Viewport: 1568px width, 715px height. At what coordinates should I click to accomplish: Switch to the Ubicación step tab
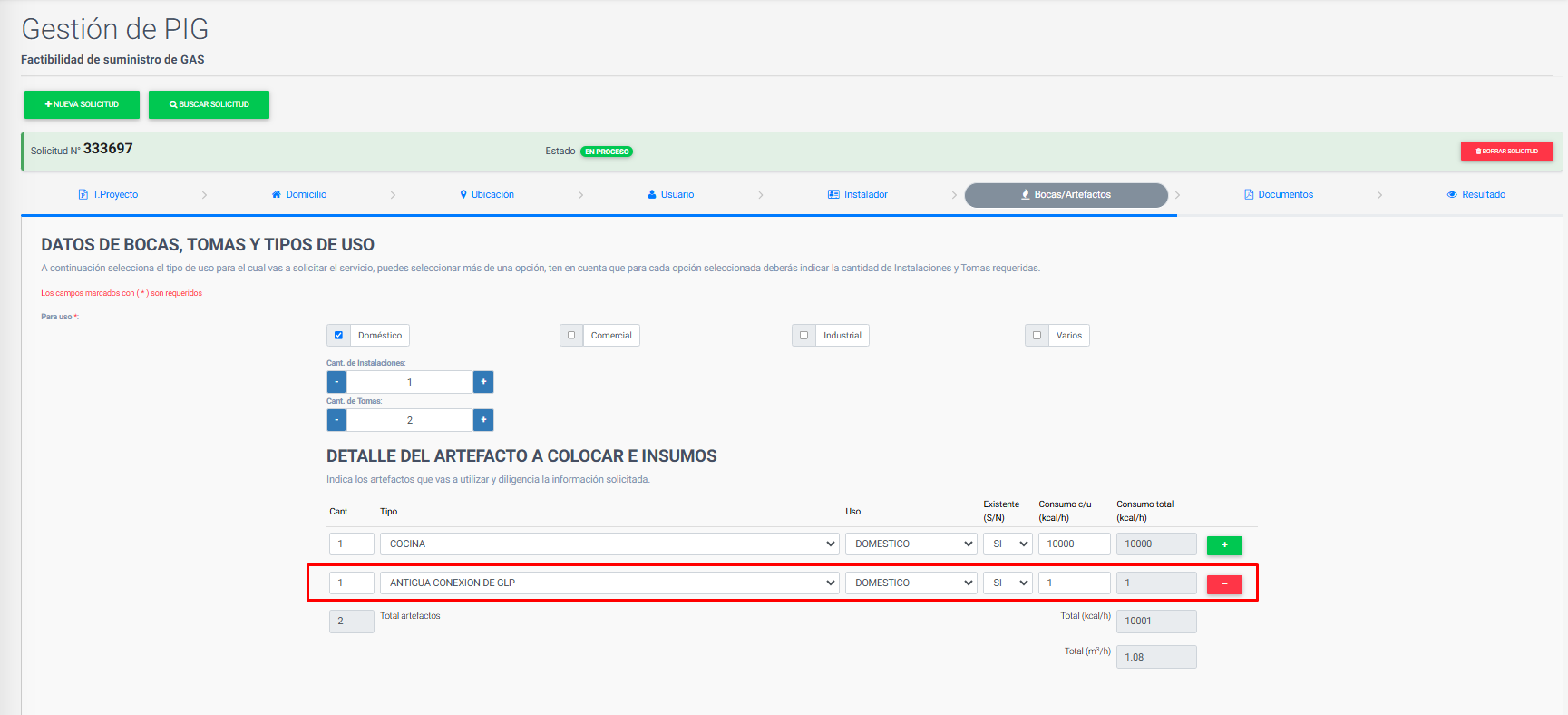487,195
